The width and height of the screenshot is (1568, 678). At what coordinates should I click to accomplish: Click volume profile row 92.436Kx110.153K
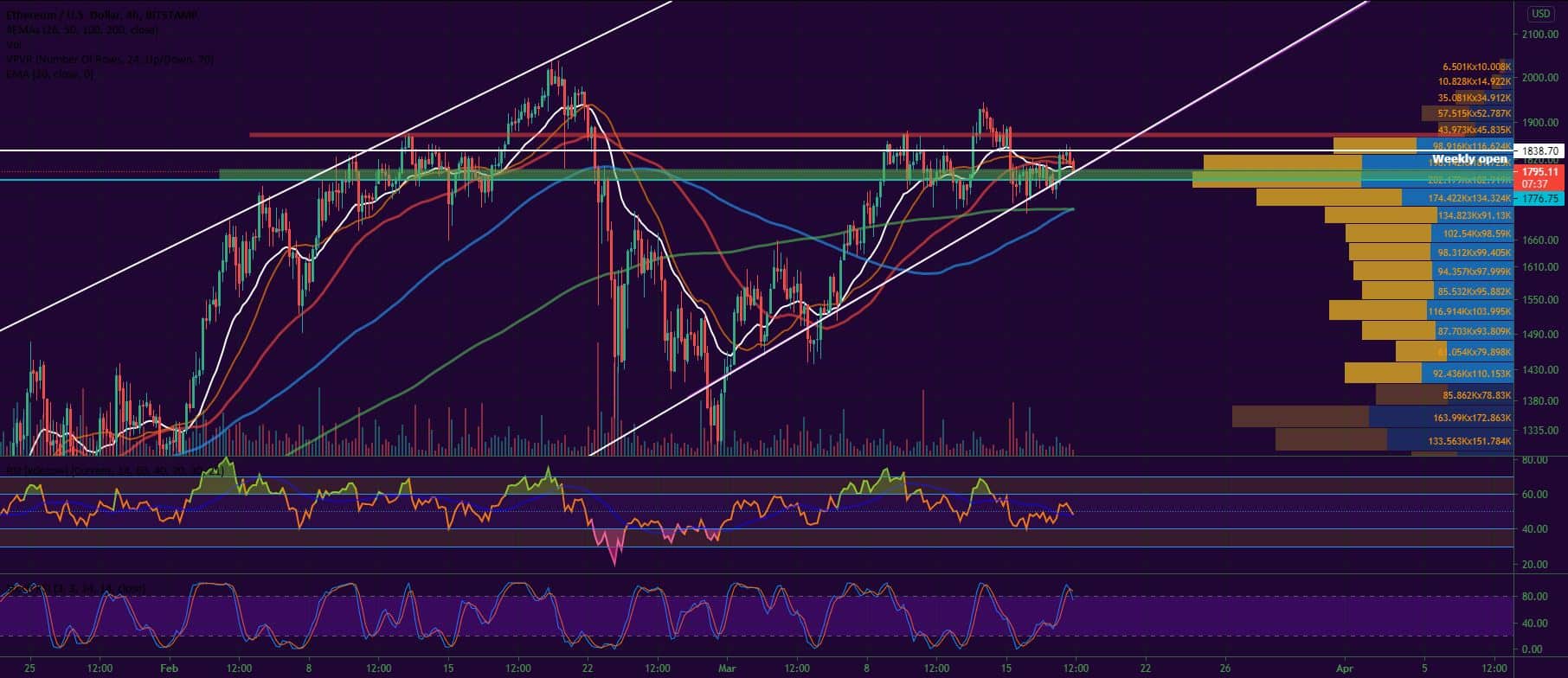click(1472, 374)
